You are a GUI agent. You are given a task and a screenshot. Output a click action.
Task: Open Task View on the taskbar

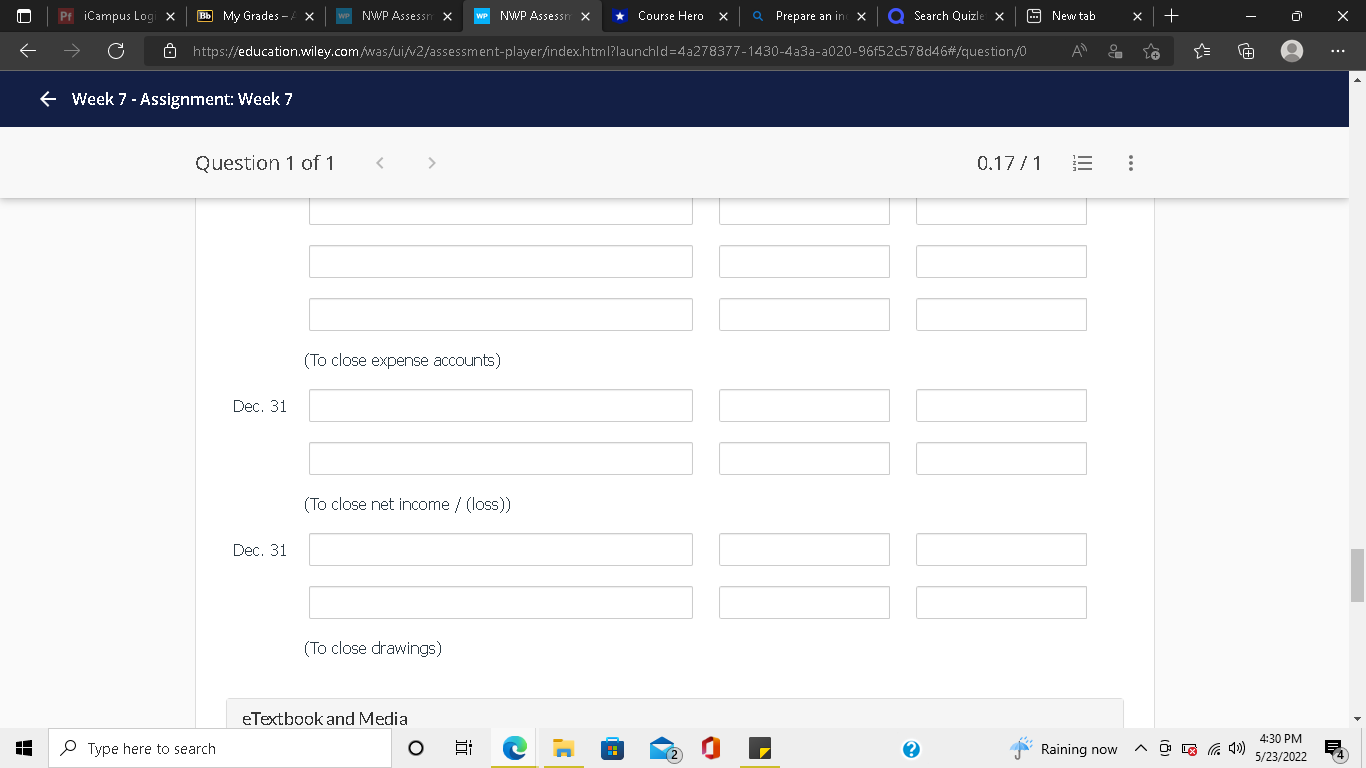click(x=463, y=748)
